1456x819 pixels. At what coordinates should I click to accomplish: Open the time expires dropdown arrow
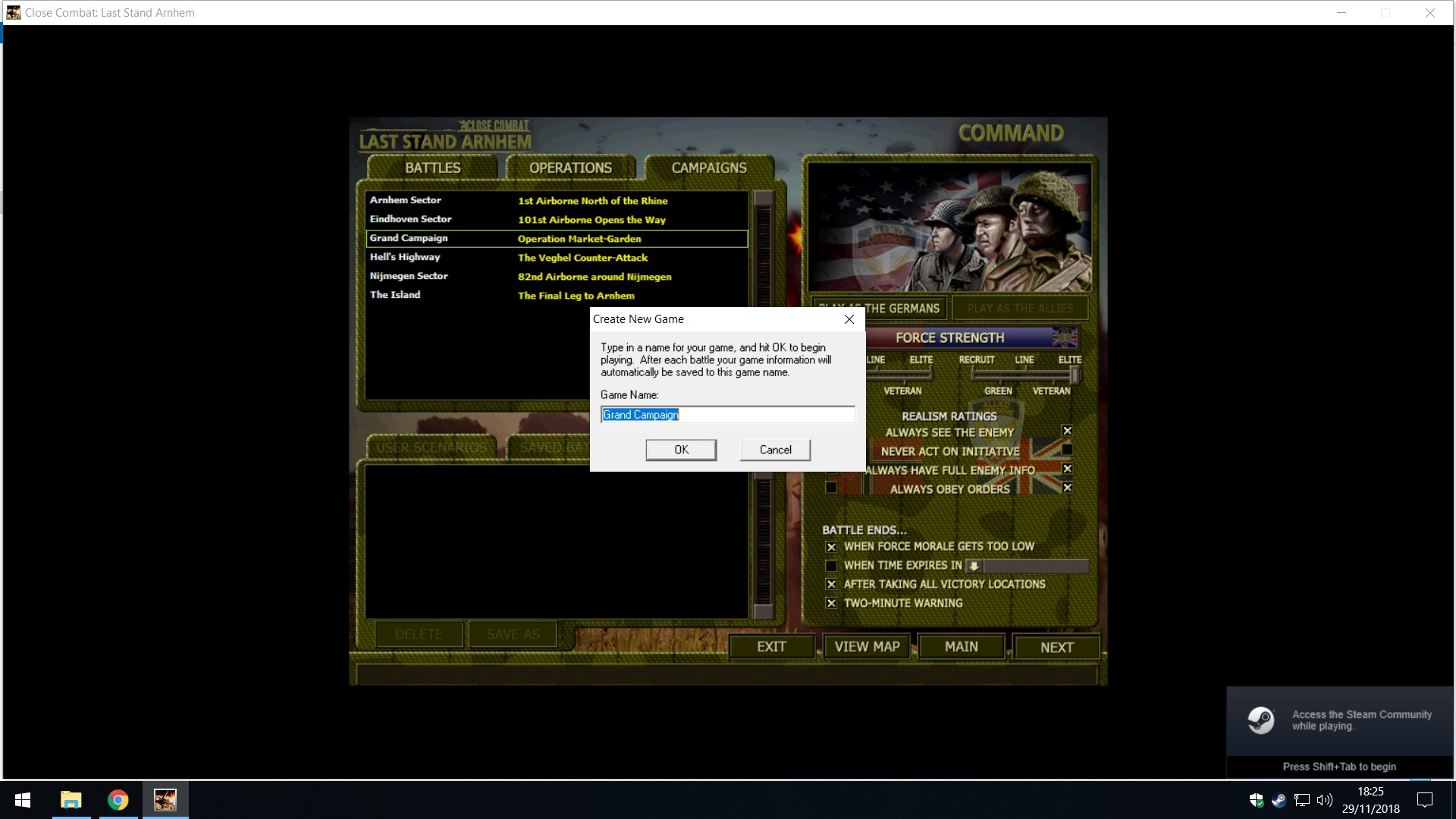(x=974, y=566)
